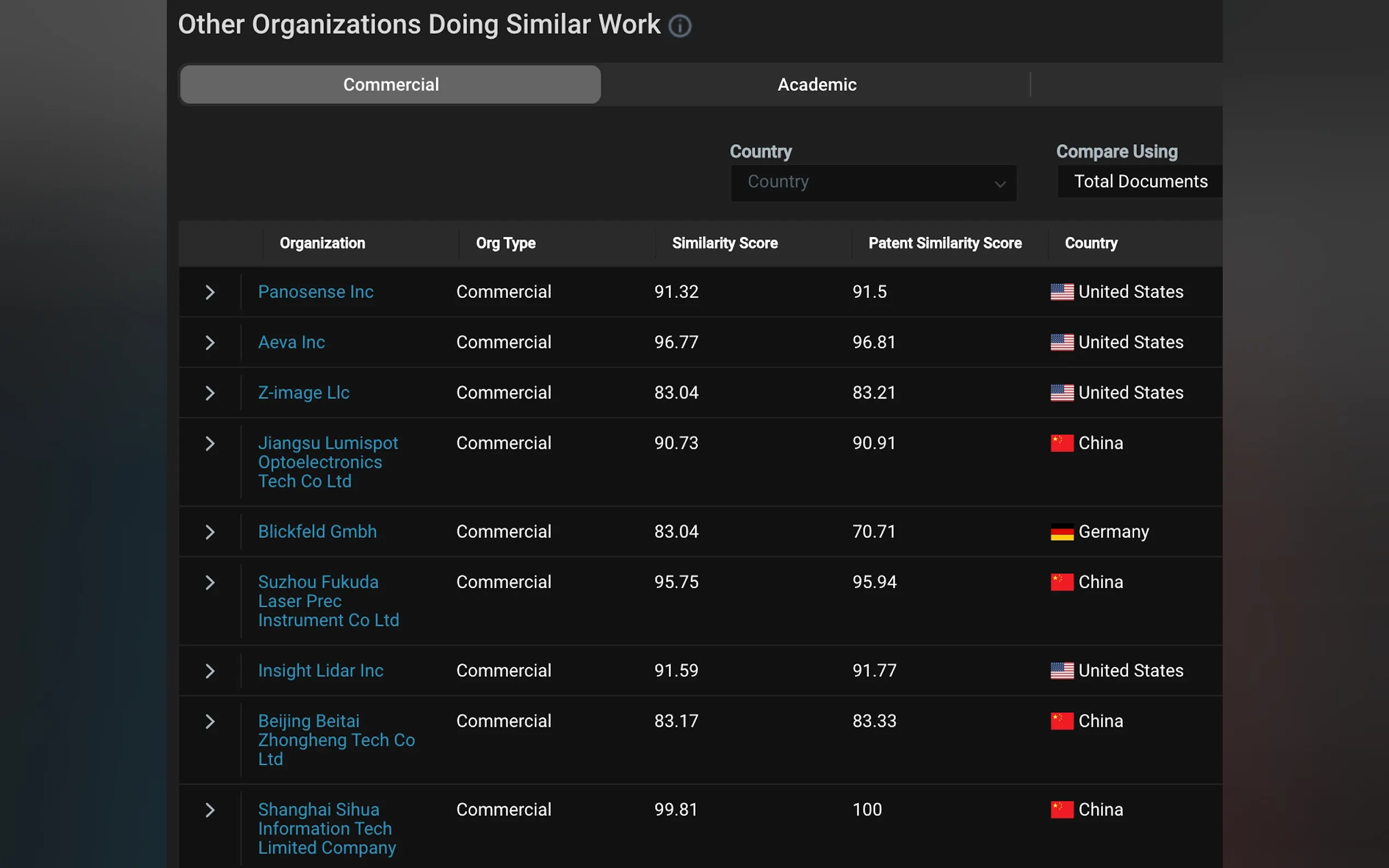
Task: Select similarity score 96.77 for Aeva Inc
Action: pyautogui.click(x=676, y=342)
